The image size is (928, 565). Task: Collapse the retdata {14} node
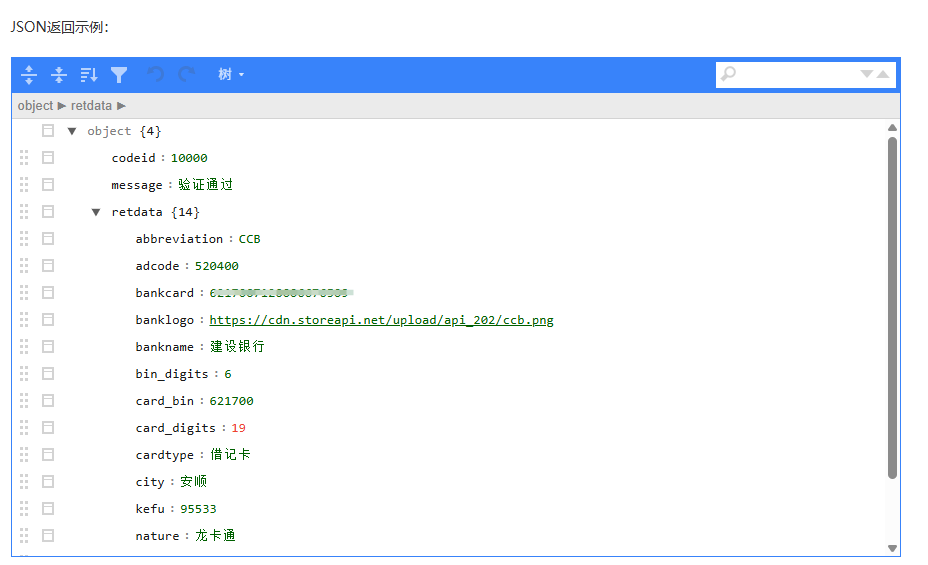click(x=96, y=212)
